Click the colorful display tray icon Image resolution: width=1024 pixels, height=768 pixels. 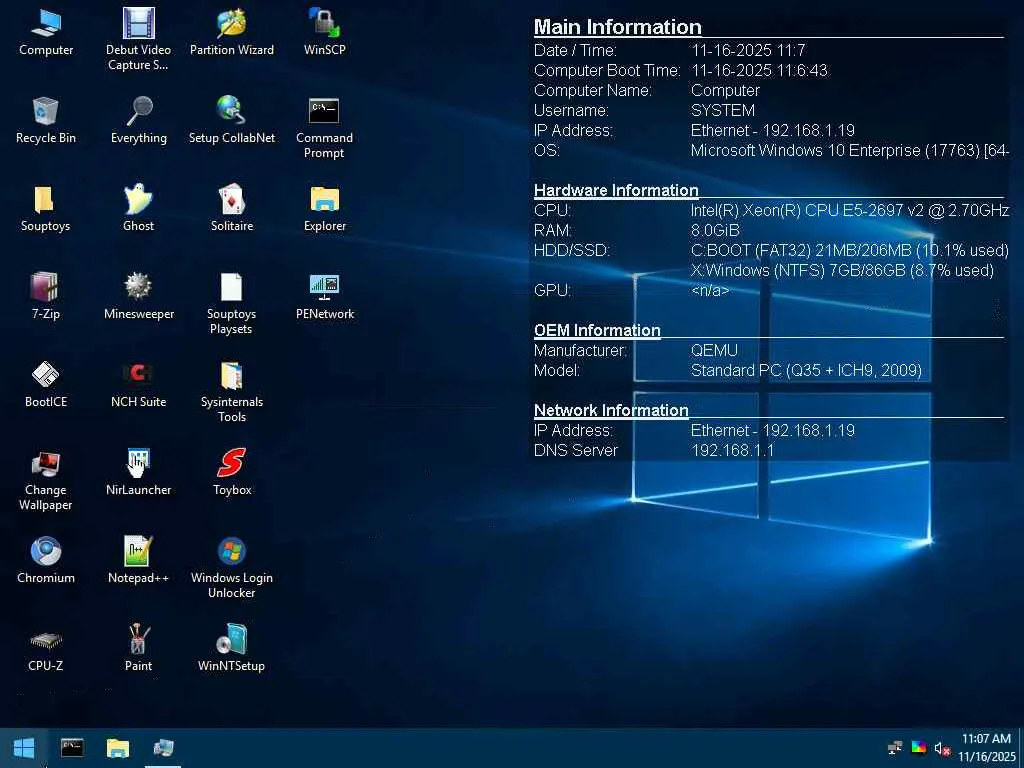918,748
